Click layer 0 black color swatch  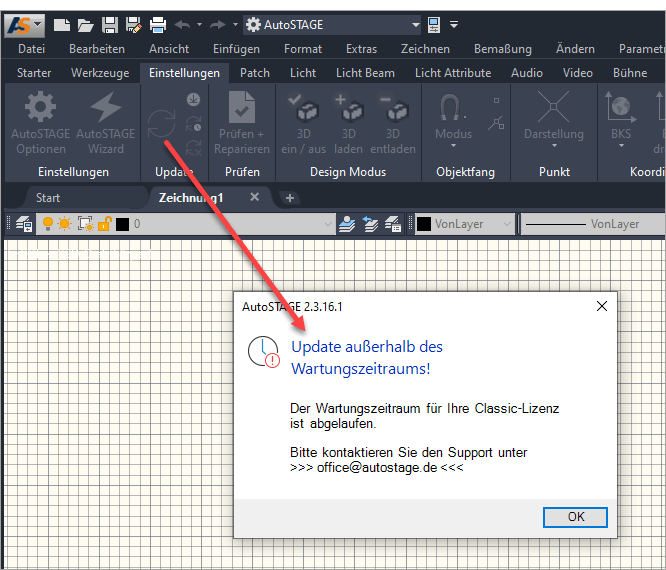122,224
